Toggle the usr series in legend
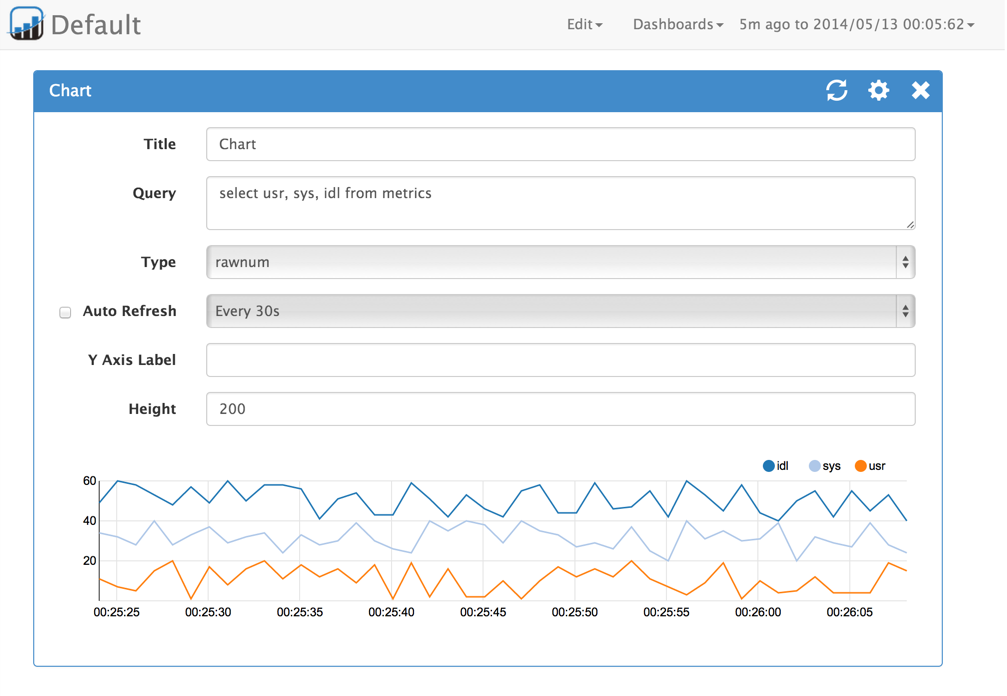 tap(870, 466)
